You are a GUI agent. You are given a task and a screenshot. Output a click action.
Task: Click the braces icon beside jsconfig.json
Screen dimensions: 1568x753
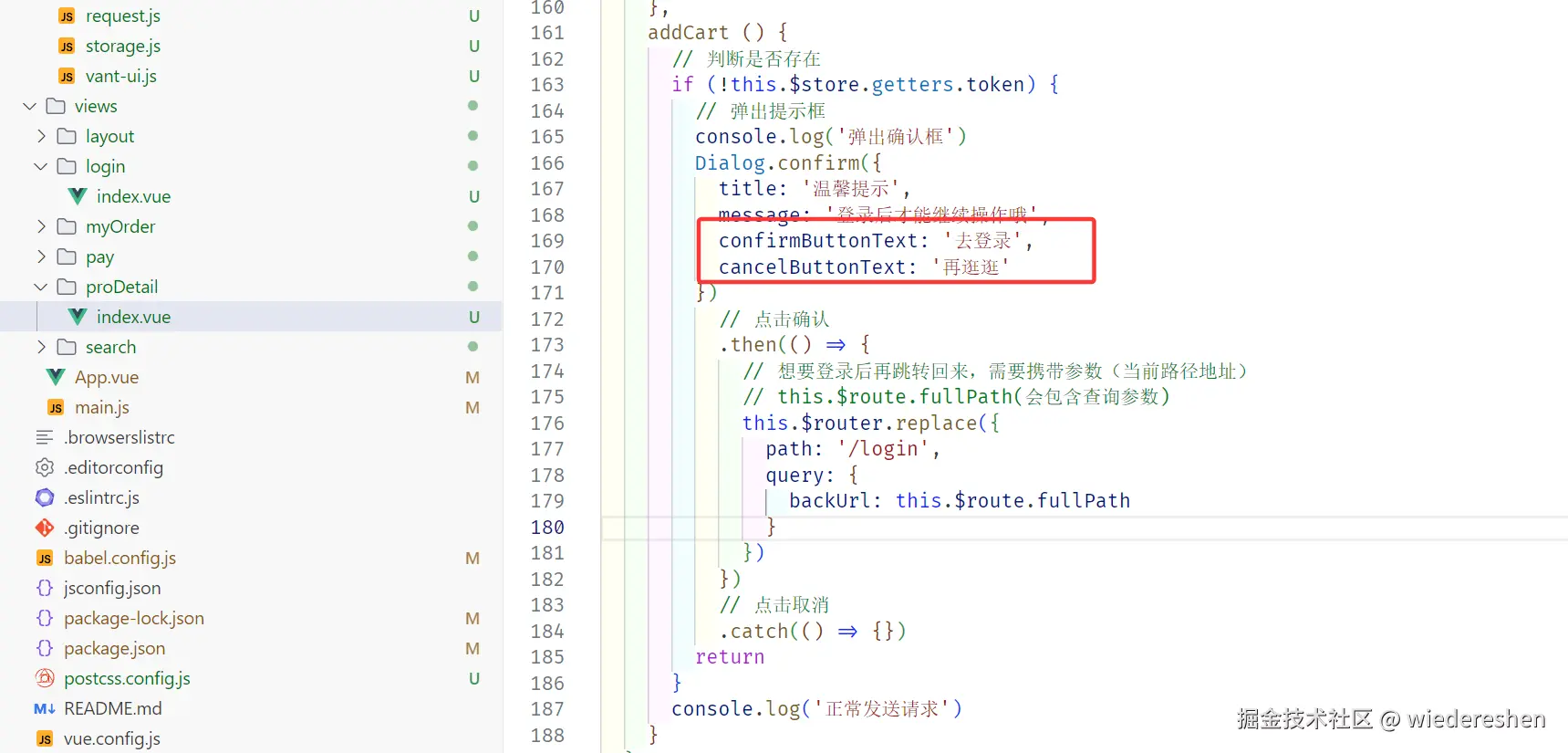(x=45, y=588)
